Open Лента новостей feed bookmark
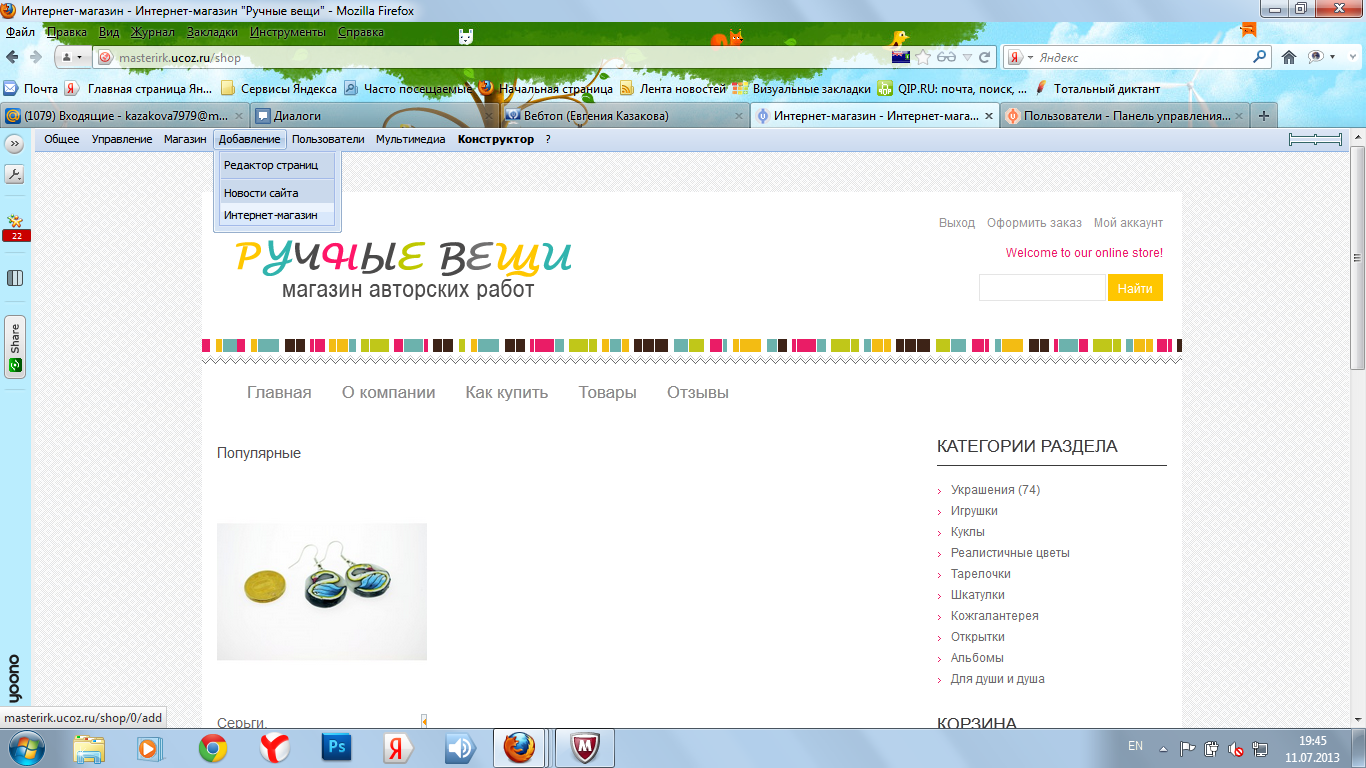The height and width of the screenshot is (768, 1366). click(673, 88)
